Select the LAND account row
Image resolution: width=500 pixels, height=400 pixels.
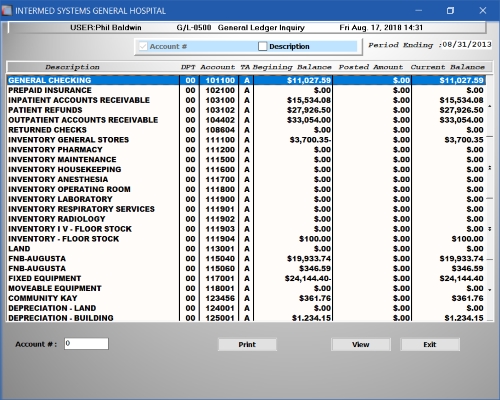coord(246,249)
